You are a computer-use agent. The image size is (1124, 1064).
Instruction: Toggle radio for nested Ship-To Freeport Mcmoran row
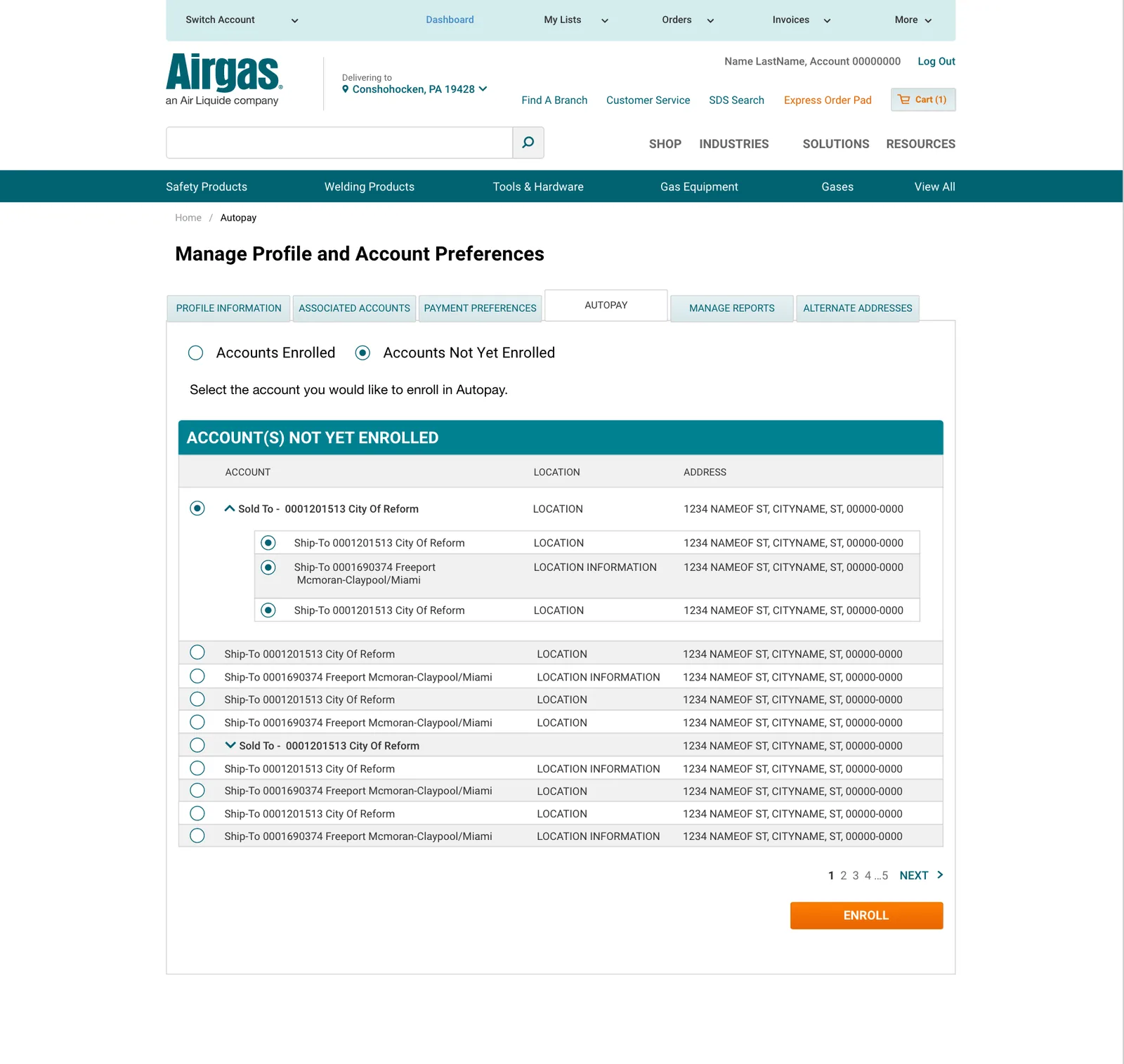[x=268, y=567]
